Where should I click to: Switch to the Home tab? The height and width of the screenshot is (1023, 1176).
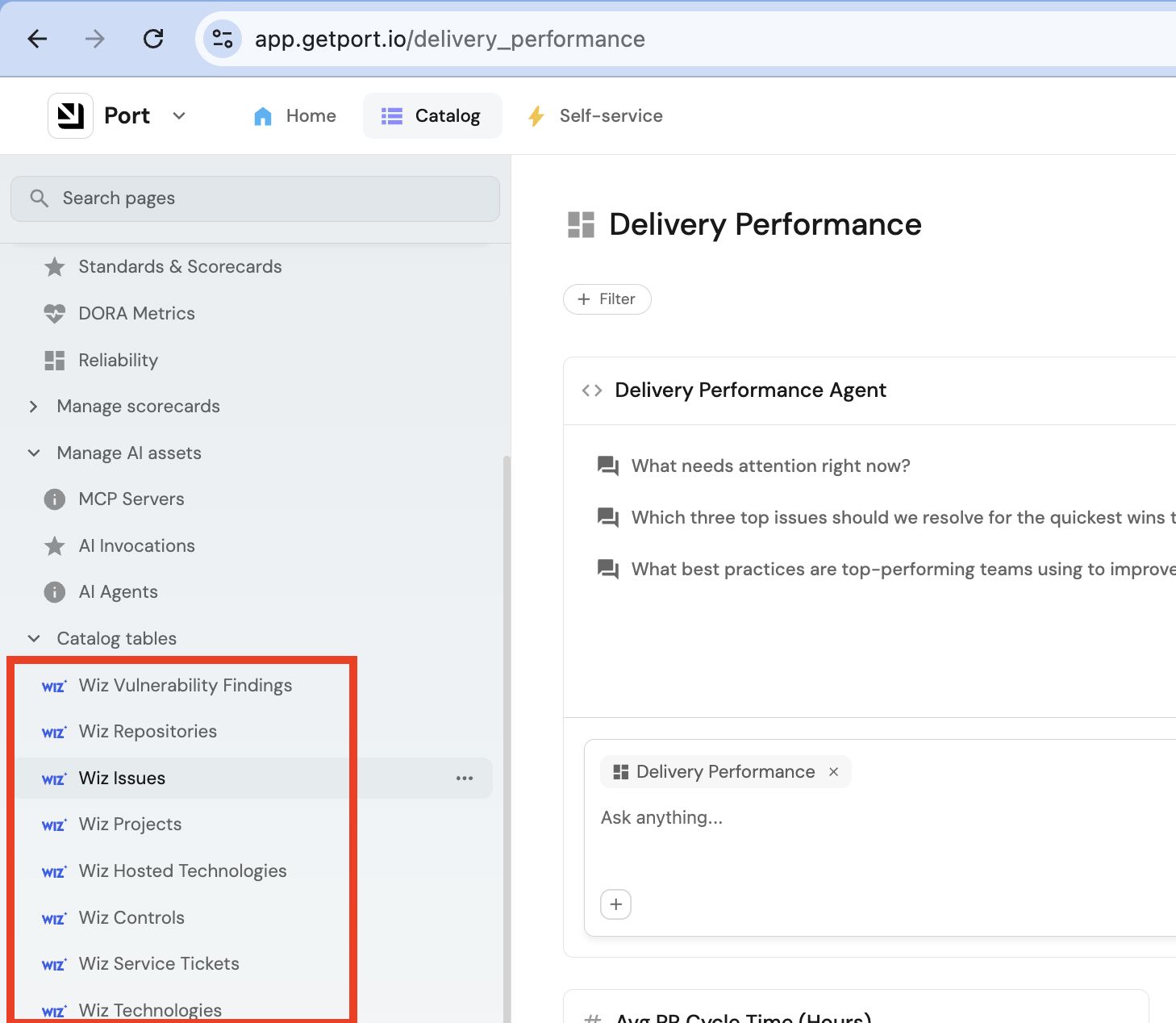pos(294,116)
